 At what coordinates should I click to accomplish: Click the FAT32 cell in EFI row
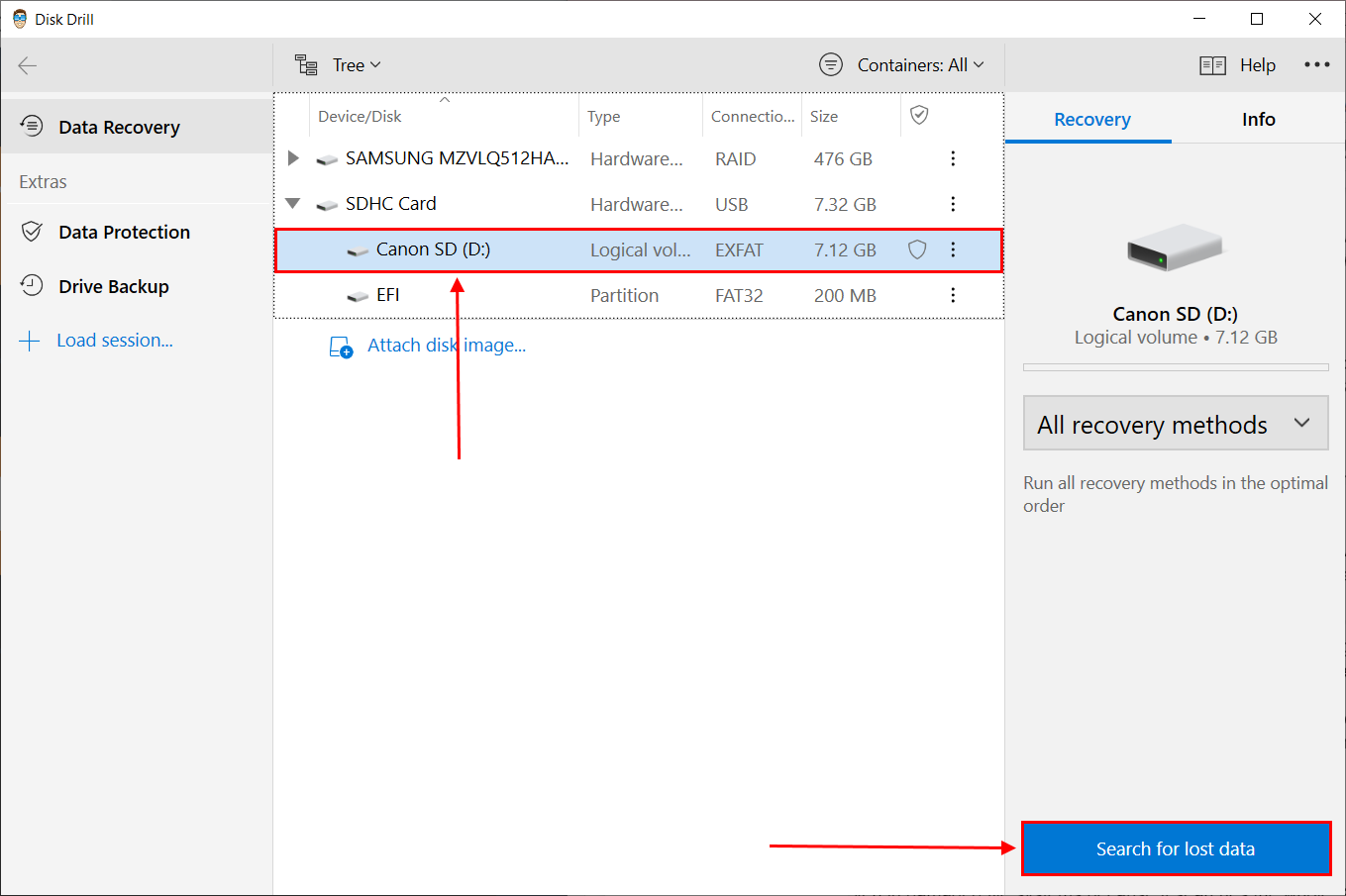point(739,296)
